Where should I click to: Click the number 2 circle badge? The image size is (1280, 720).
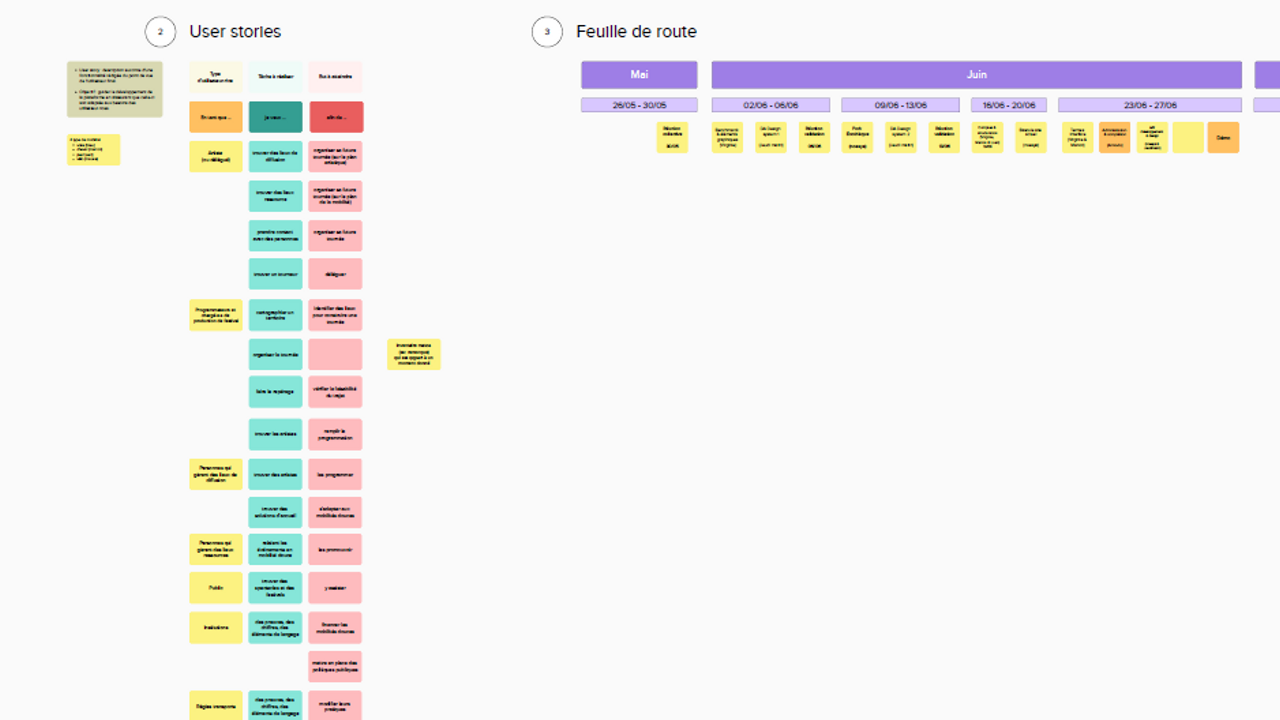160,32
